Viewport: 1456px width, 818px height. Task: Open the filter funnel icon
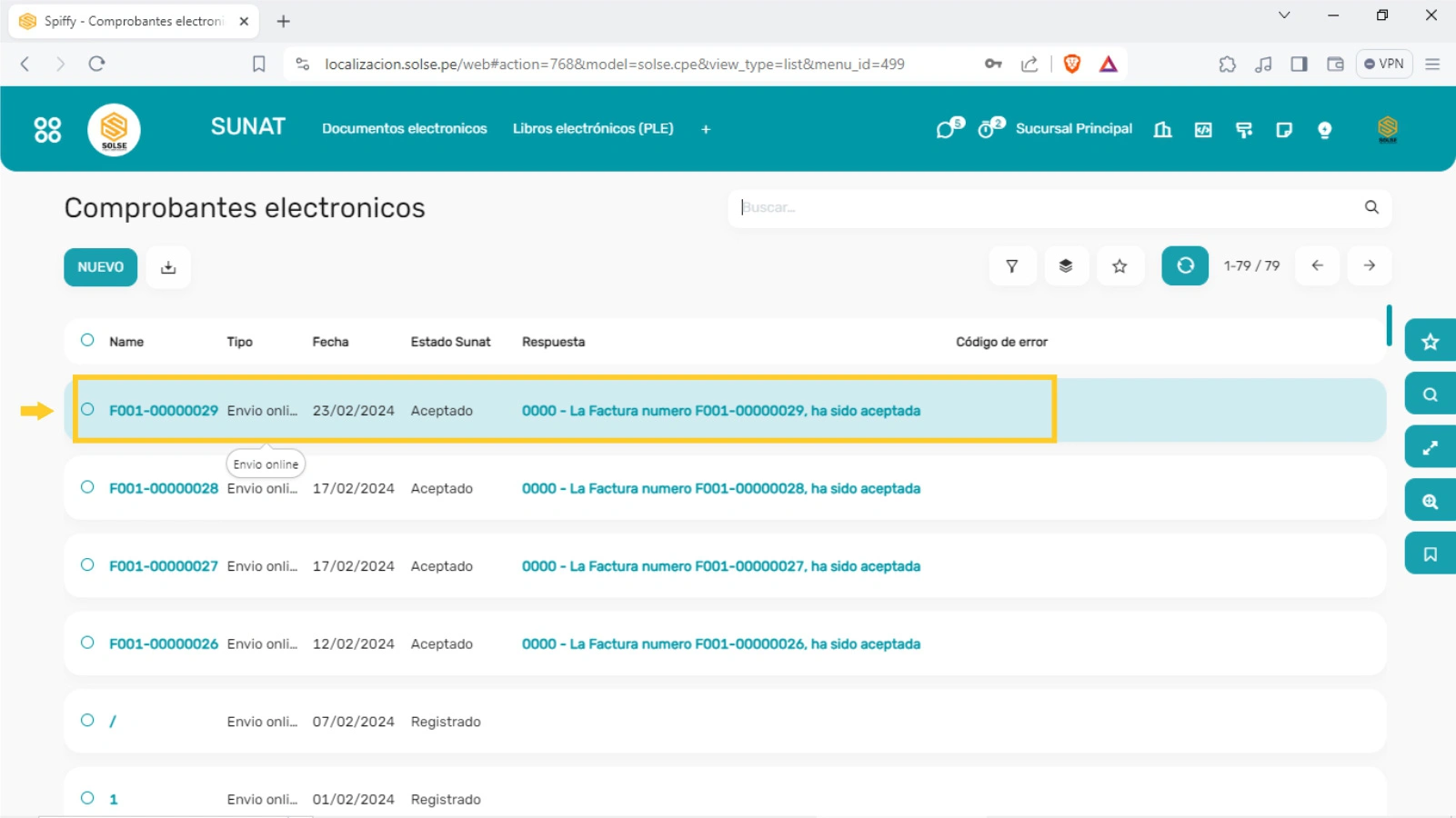tap(1011, 266)
